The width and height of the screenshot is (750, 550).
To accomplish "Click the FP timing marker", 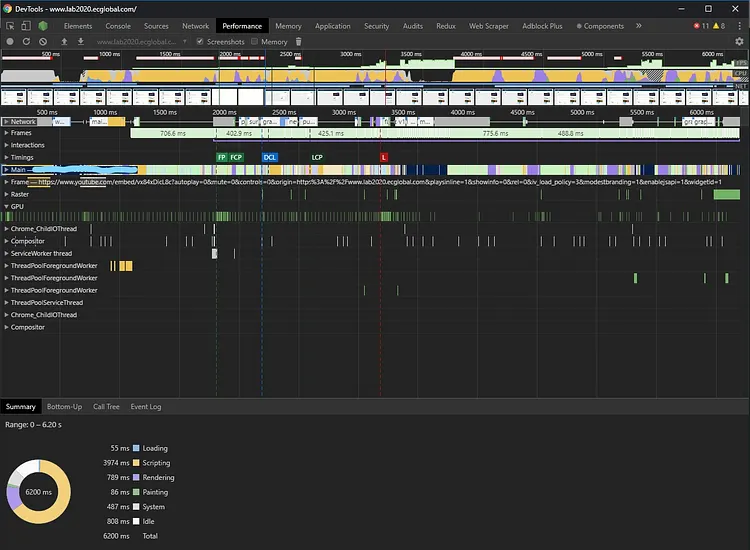I will point(221,157).
